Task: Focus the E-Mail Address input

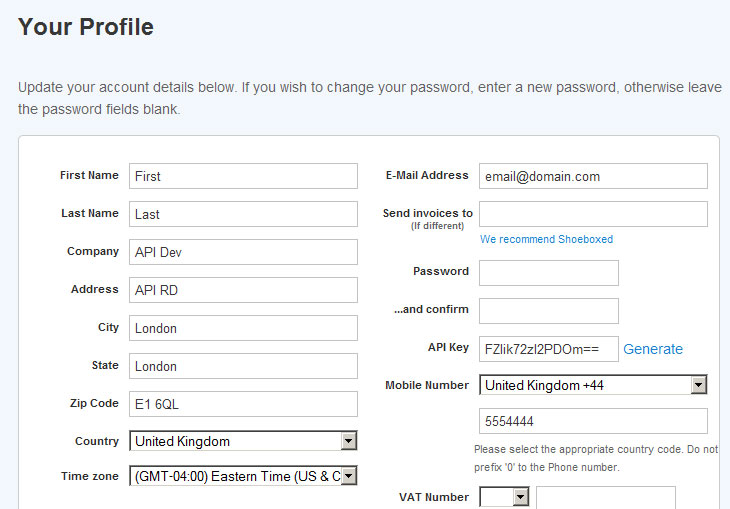Action: 593,176
